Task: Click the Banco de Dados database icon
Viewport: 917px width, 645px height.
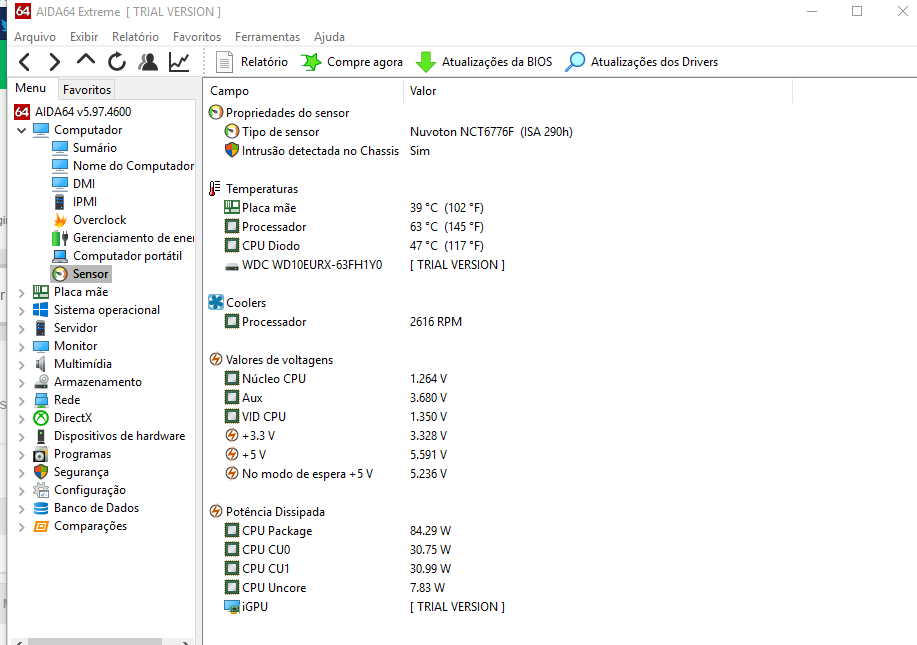Action: pyautogui.click(x=41, y=508)
